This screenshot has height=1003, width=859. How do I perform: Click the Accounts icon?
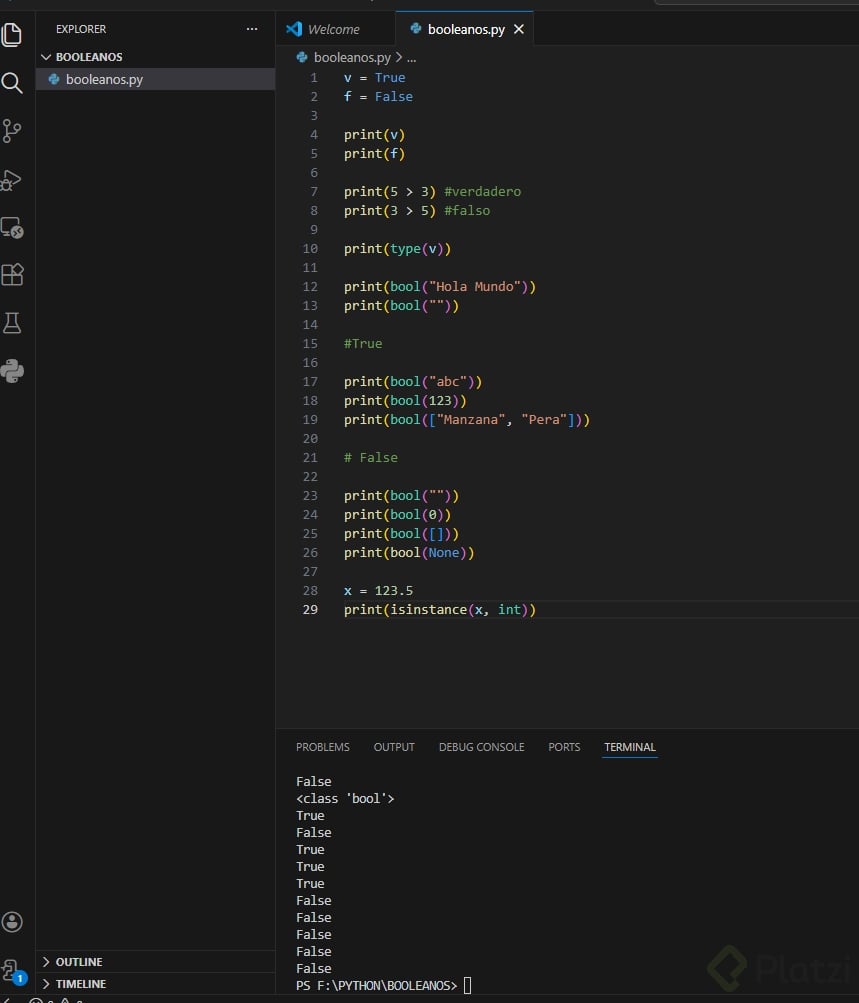tap(12, 922)
